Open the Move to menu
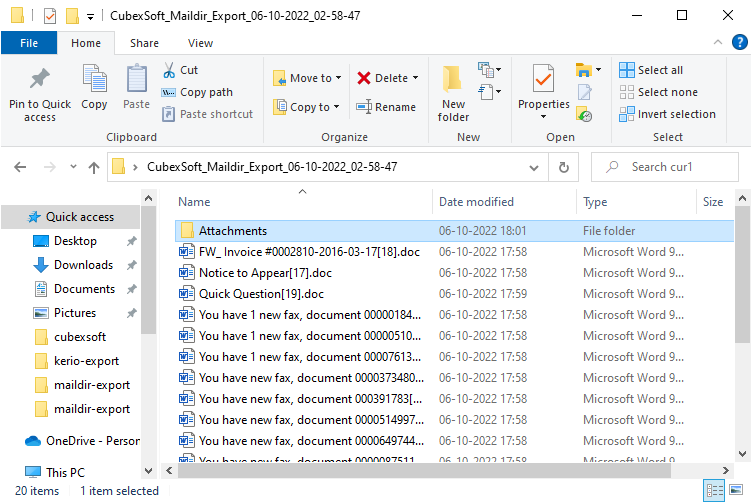752x503 pixels. point(307,78)
